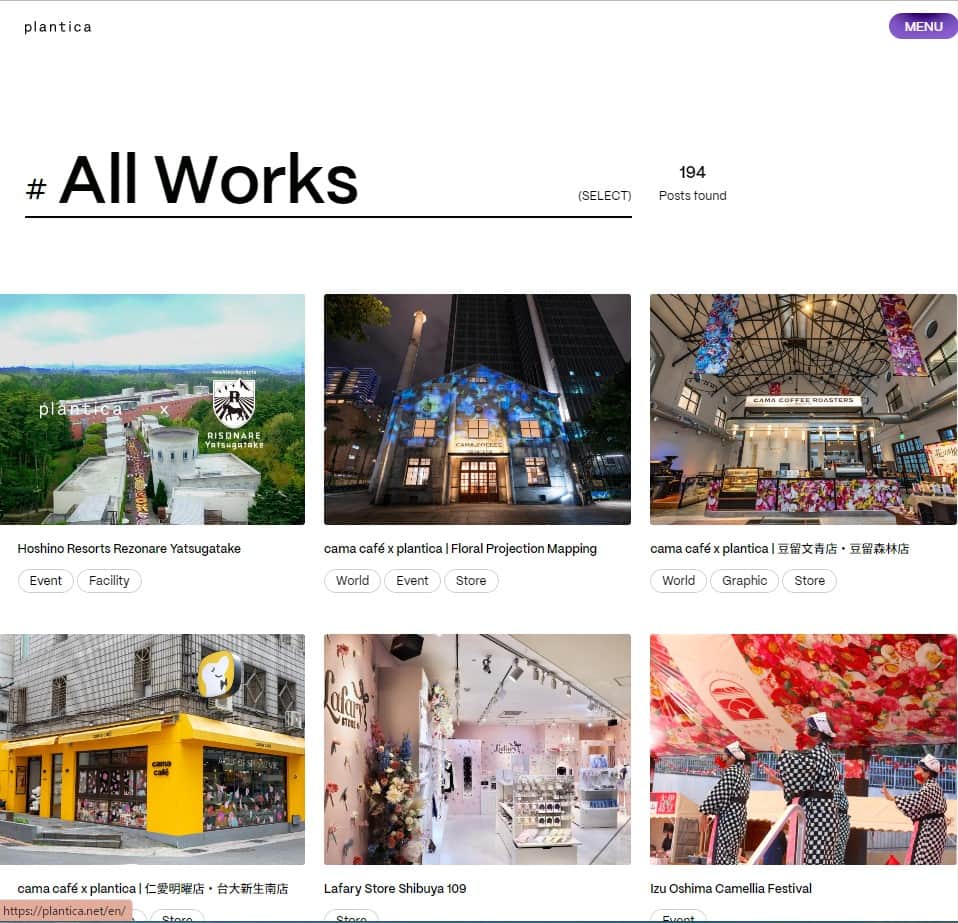Select the Event tag under Floral Projection Mapping
Image resolution: width=958 pixels, height=923 pixels.
tap(412, 581)
